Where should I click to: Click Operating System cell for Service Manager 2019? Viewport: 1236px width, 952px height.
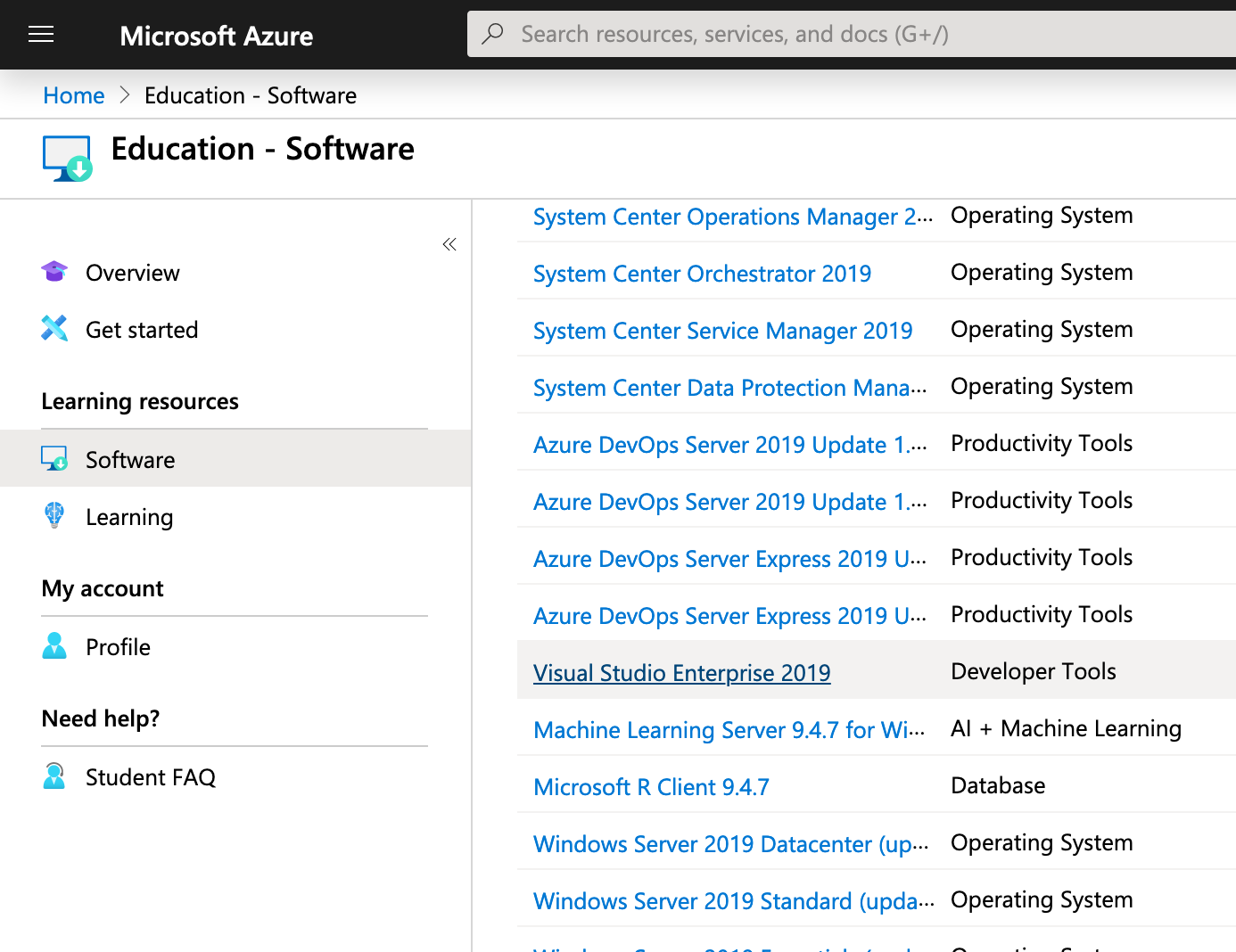pyautogui.click(x=1042, y=330)
